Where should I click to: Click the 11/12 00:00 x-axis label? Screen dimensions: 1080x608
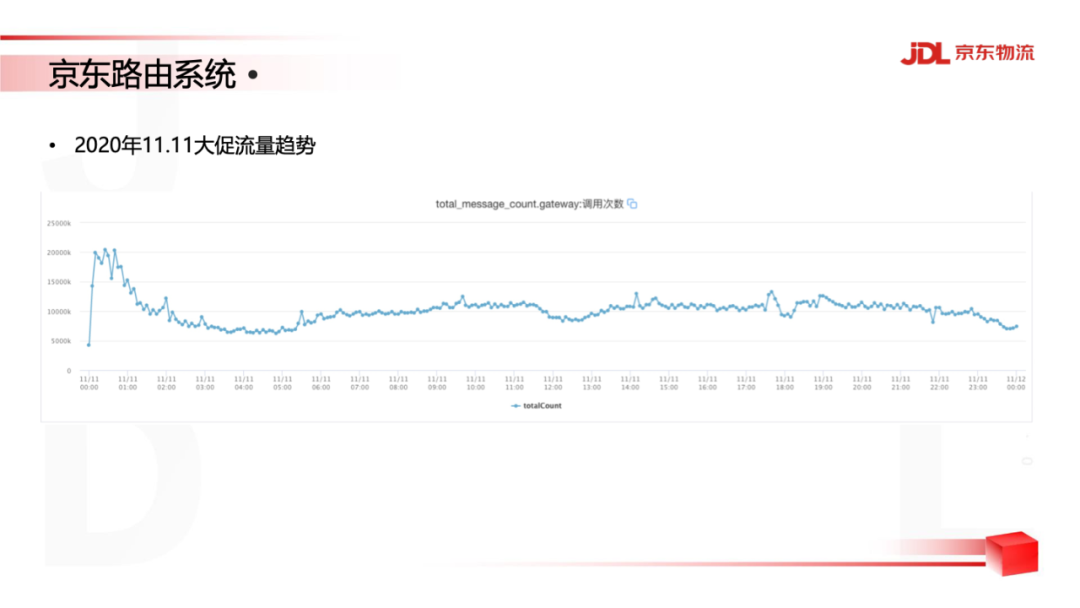(1016, 384)
